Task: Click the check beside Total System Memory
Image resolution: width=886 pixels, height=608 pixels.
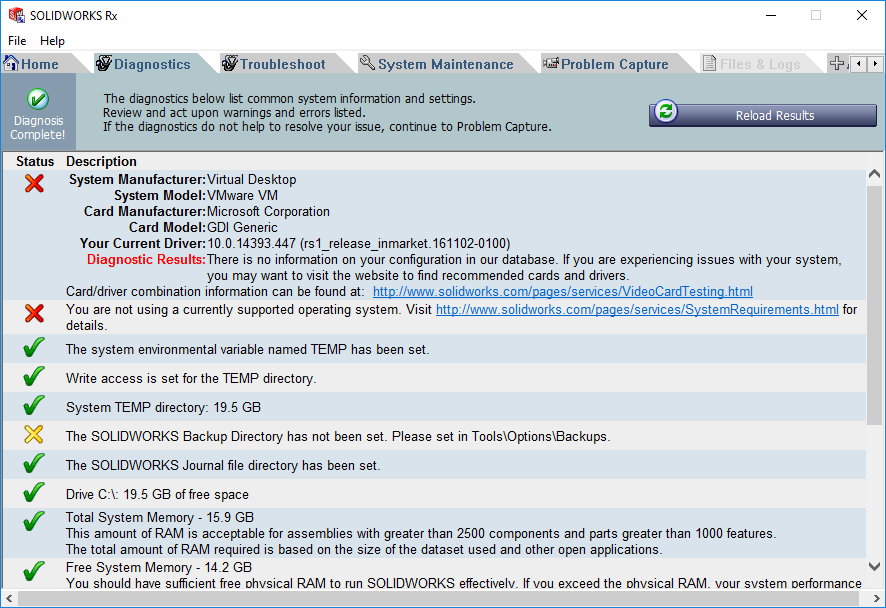Action: coord(34,521)
